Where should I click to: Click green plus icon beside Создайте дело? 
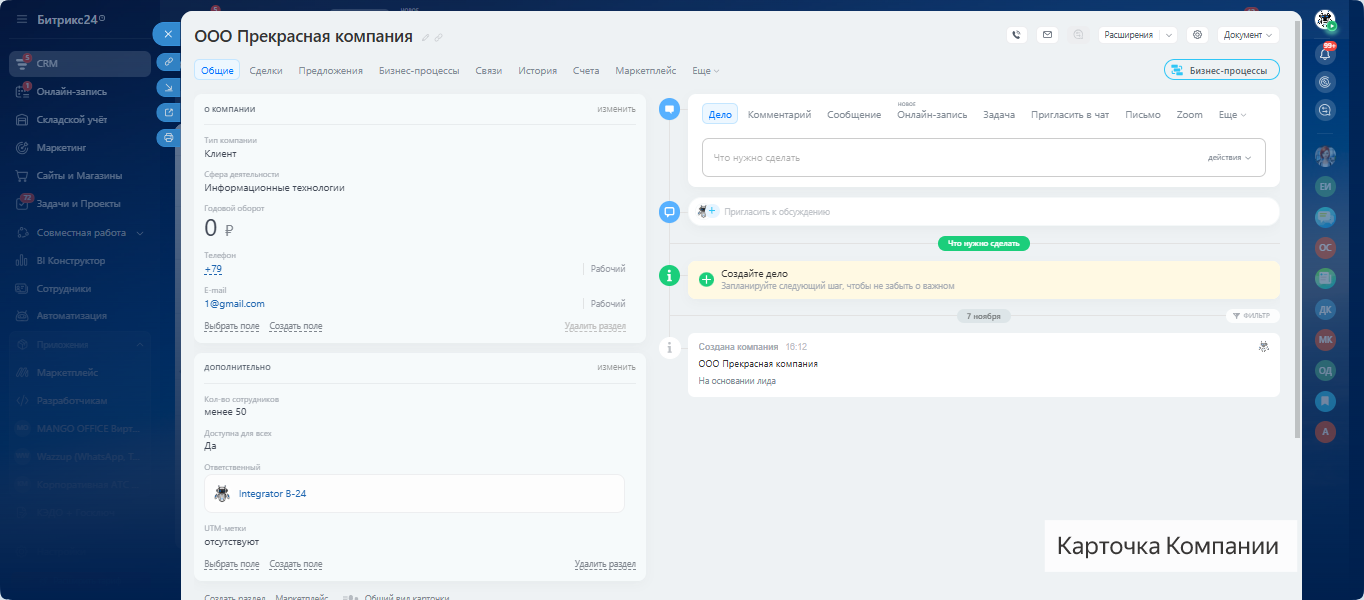click(x=706, y=279)
